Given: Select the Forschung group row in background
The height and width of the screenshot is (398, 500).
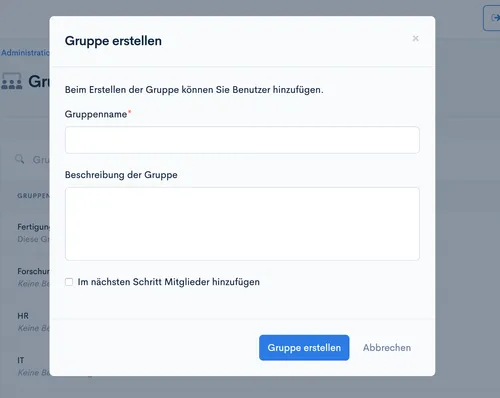Looking at the screenshot, I should tap(25, 277).
